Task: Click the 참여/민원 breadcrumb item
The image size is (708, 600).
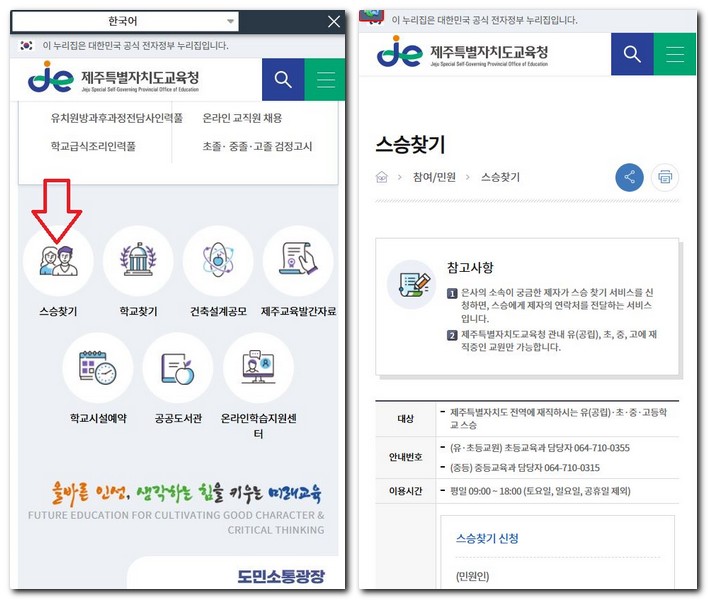Action: point(433,177)
